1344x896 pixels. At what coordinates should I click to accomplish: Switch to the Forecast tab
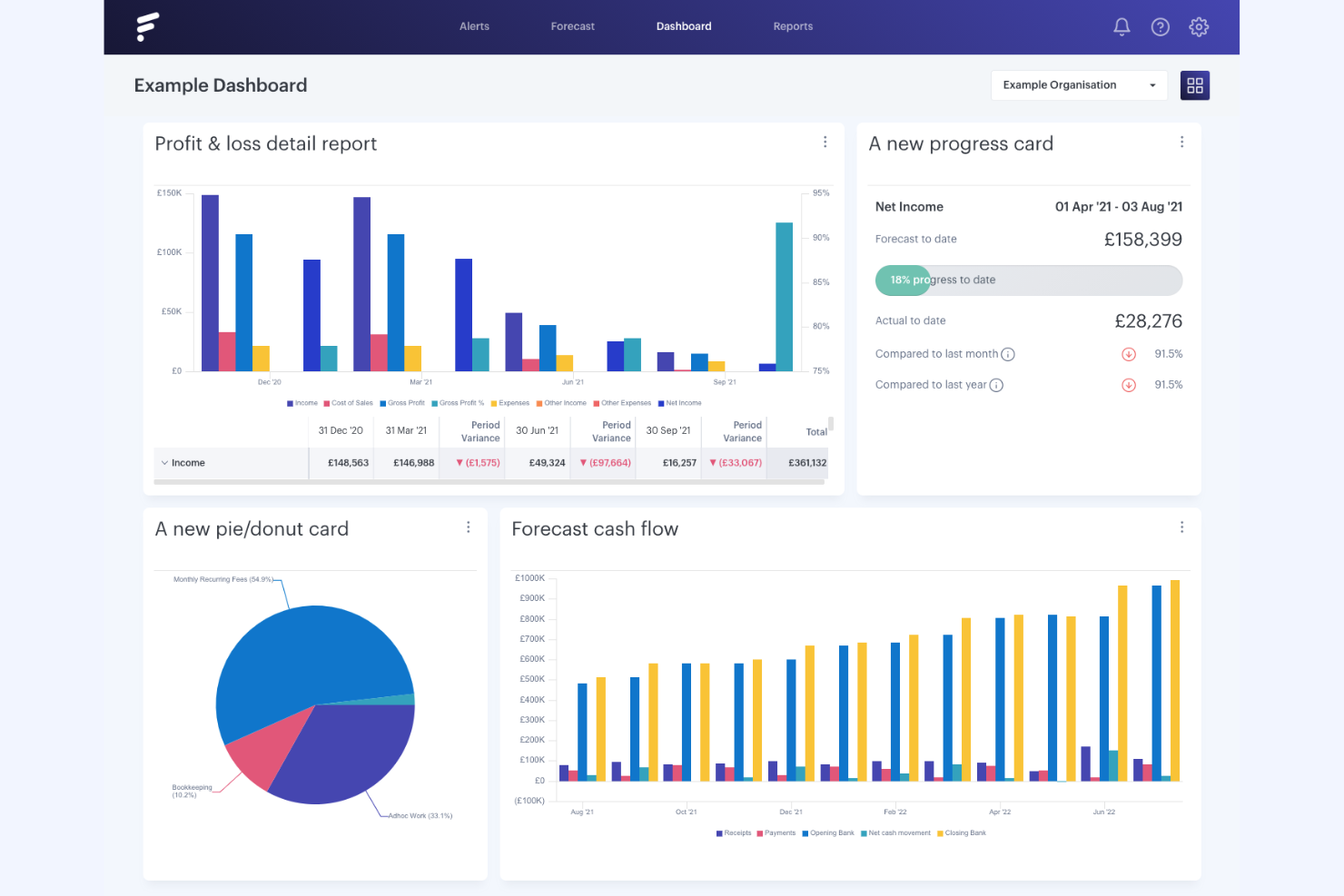[572, 26]
